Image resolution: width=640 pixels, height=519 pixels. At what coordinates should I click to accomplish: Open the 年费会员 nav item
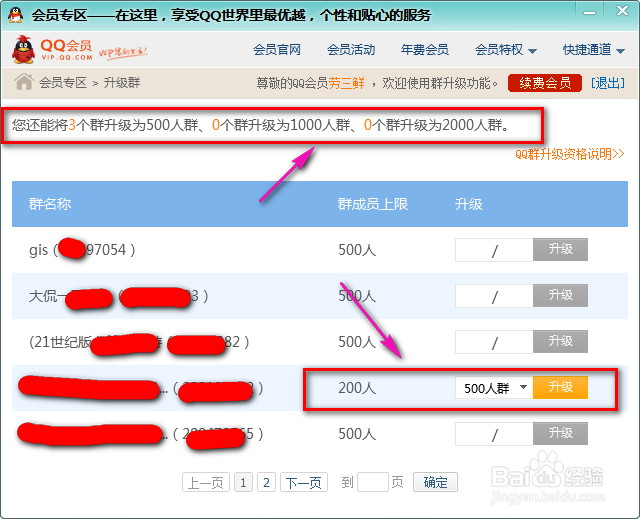(x=425, y=50)
